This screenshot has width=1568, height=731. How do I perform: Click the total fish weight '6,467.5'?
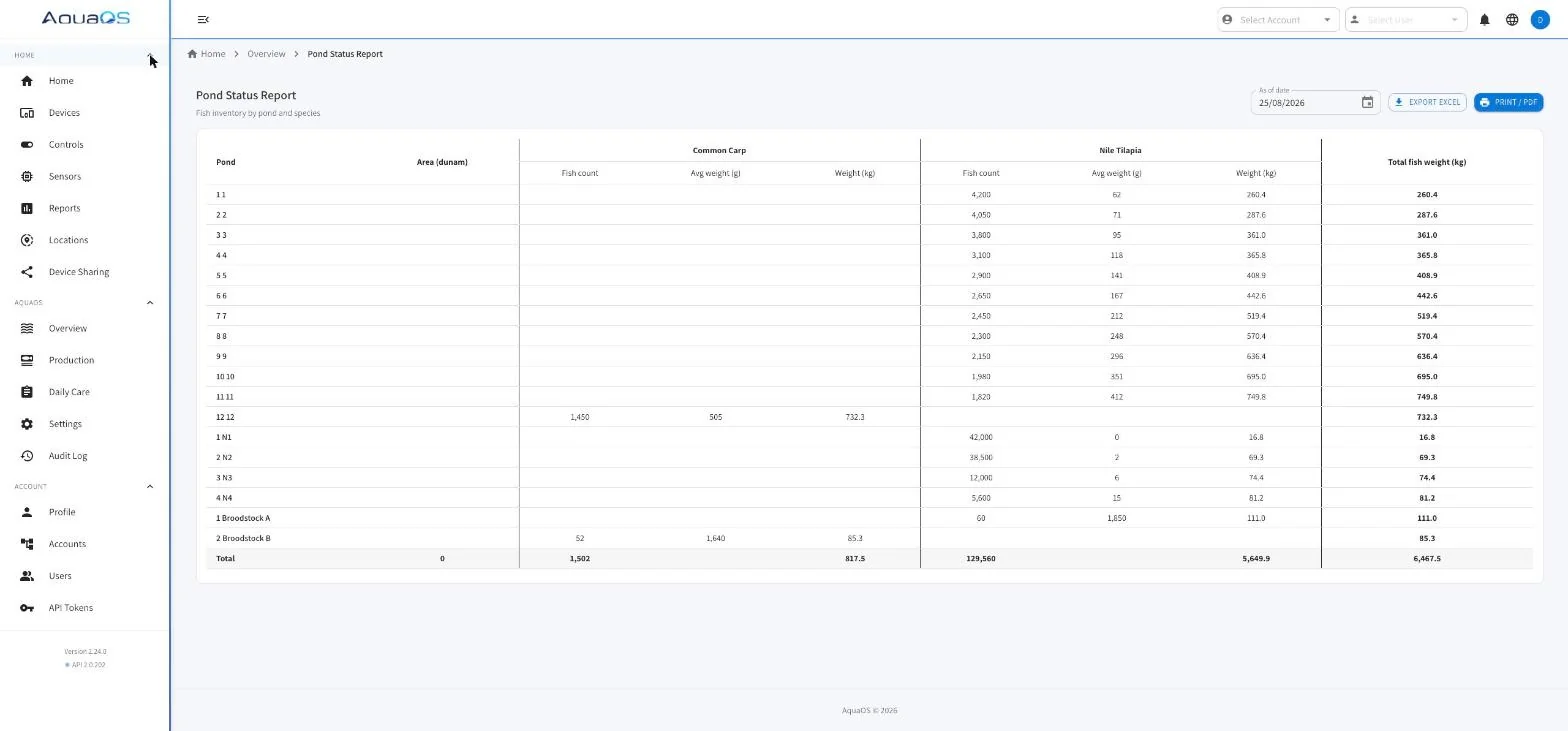click(1427, 559)
